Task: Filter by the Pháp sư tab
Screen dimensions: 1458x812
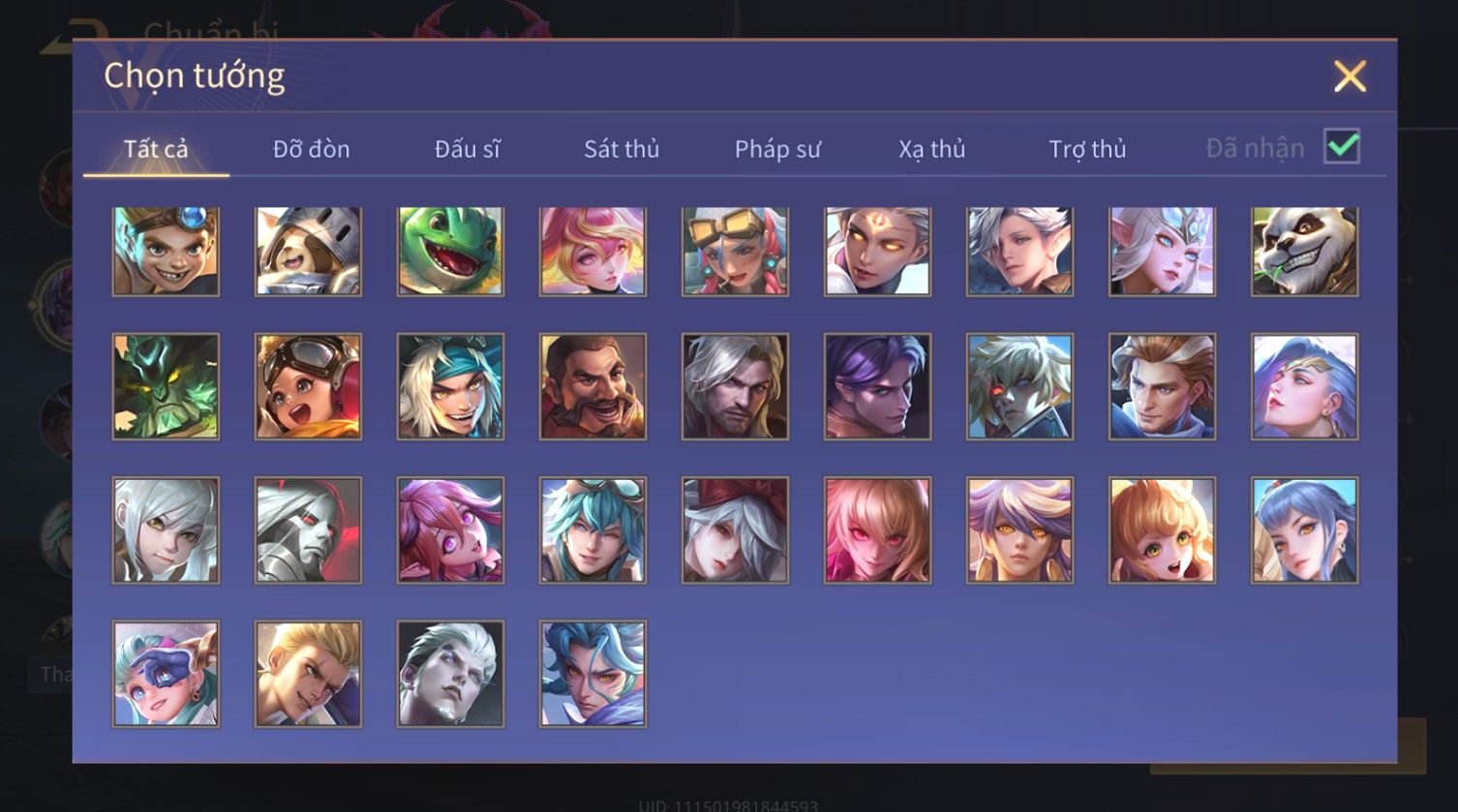Action: pos(777,149)
